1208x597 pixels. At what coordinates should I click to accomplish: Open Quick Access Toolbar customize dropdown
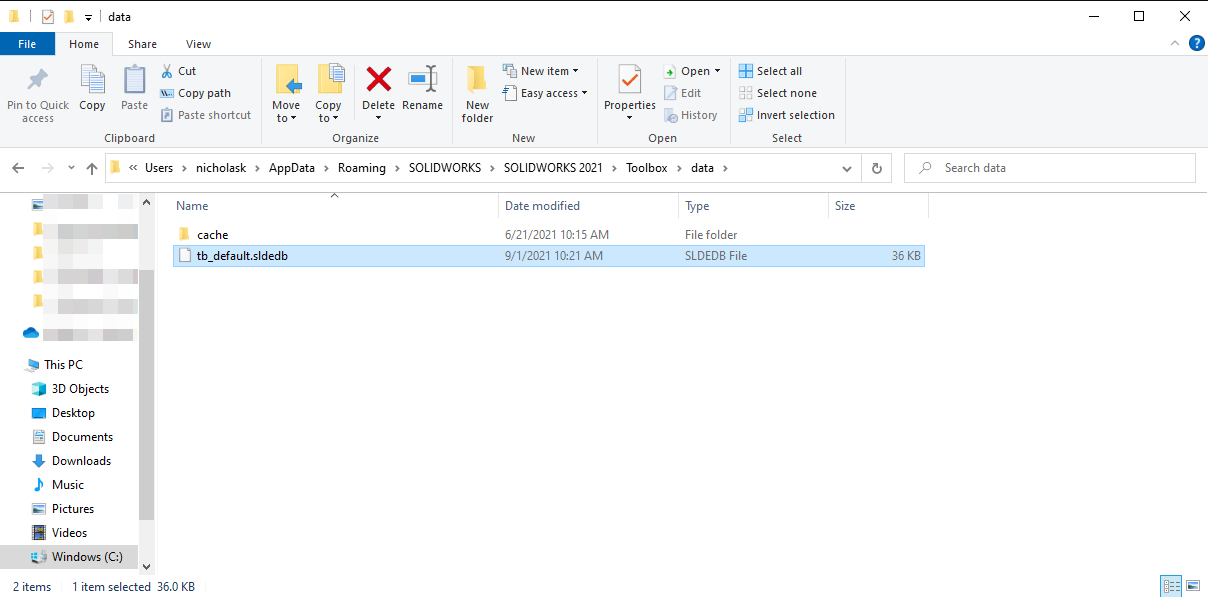pyautogui.click(x=88, y=17)
